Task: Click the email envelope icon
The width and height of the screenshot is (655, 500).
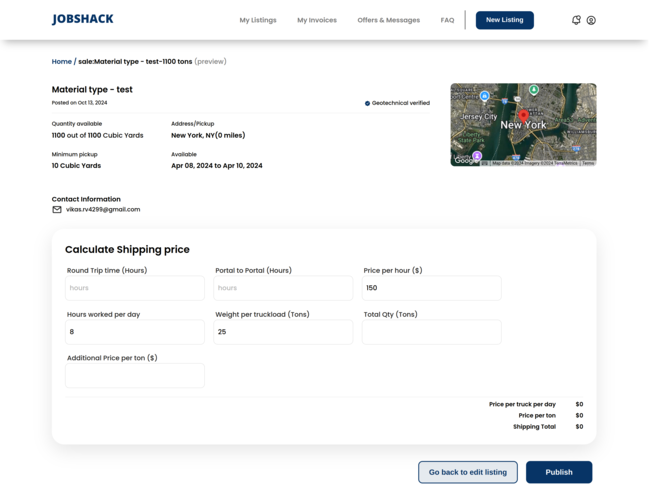Action: pyautogui.click(x=57, y=210)
